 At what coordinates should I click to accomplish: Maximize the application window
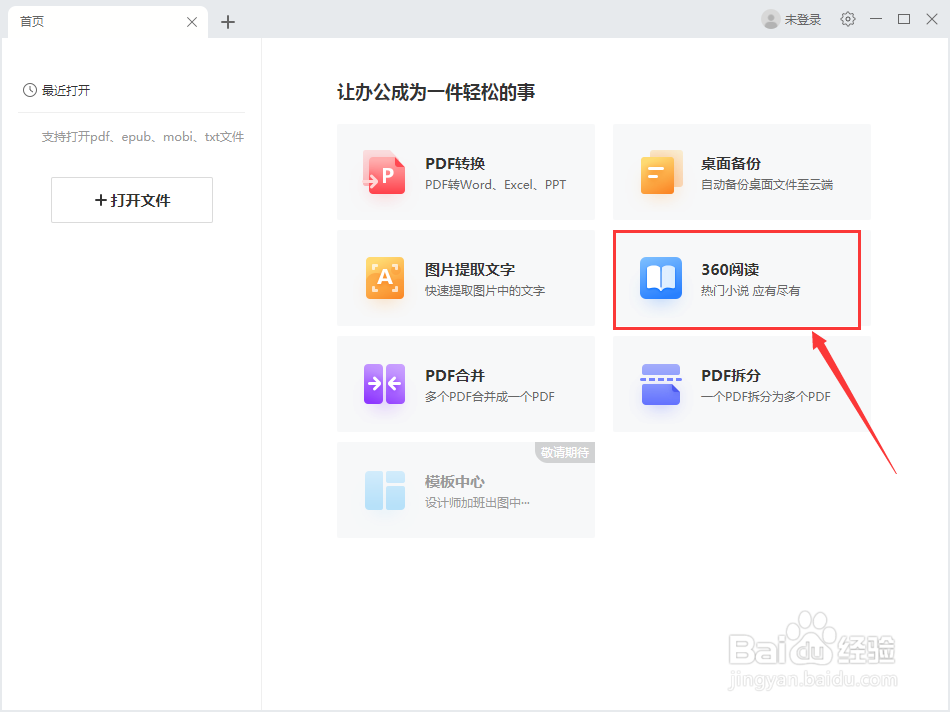click(x=904, y=19)
